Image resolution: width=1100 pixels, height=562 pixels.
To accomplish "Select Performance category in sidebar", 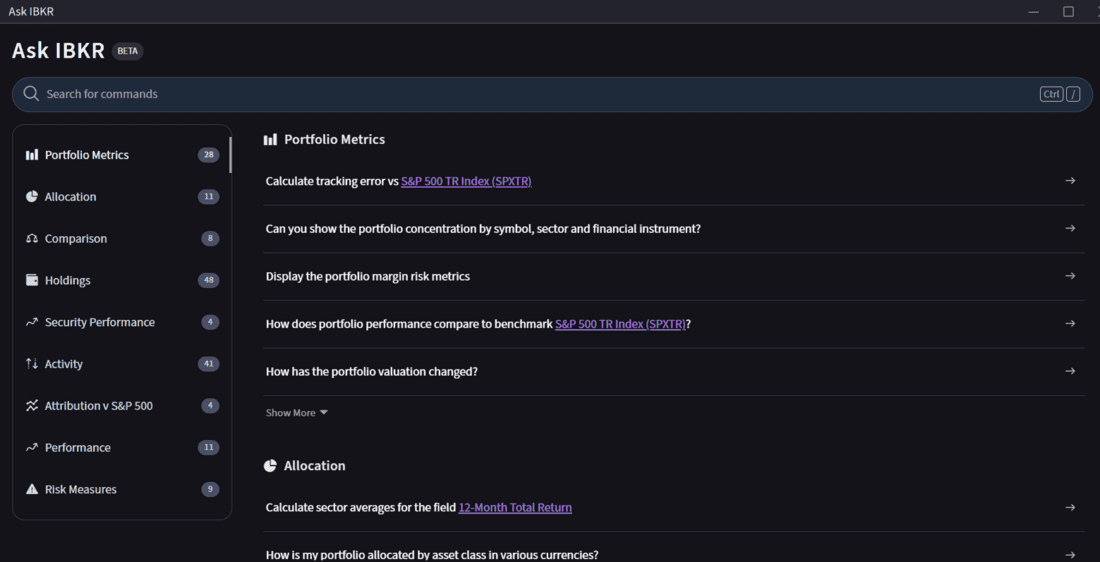I will click(77, 447).
